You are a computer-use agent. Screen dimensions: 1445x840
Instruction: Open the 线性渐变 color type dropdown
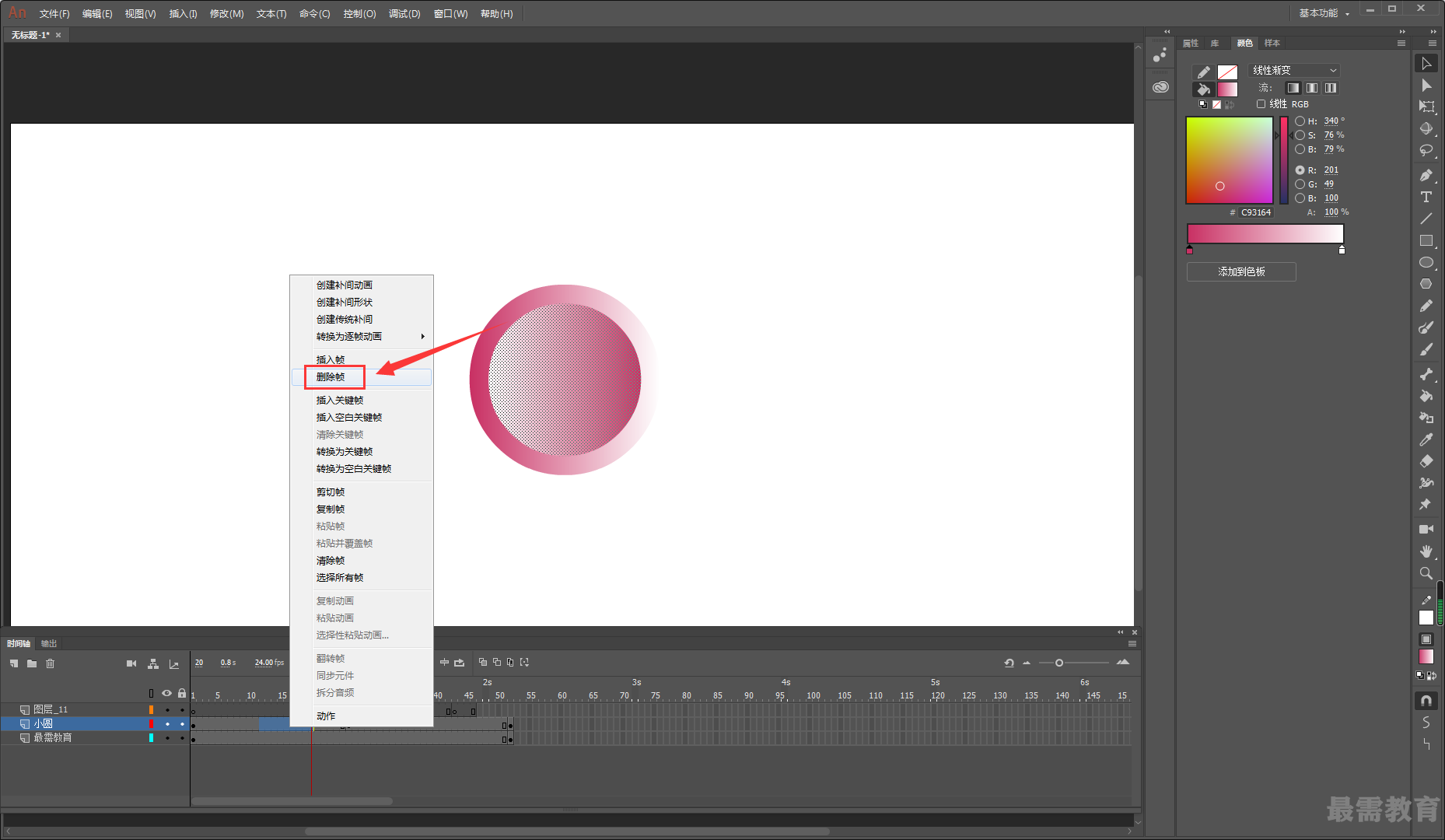pyautogui.click(x=1295, y=70)
